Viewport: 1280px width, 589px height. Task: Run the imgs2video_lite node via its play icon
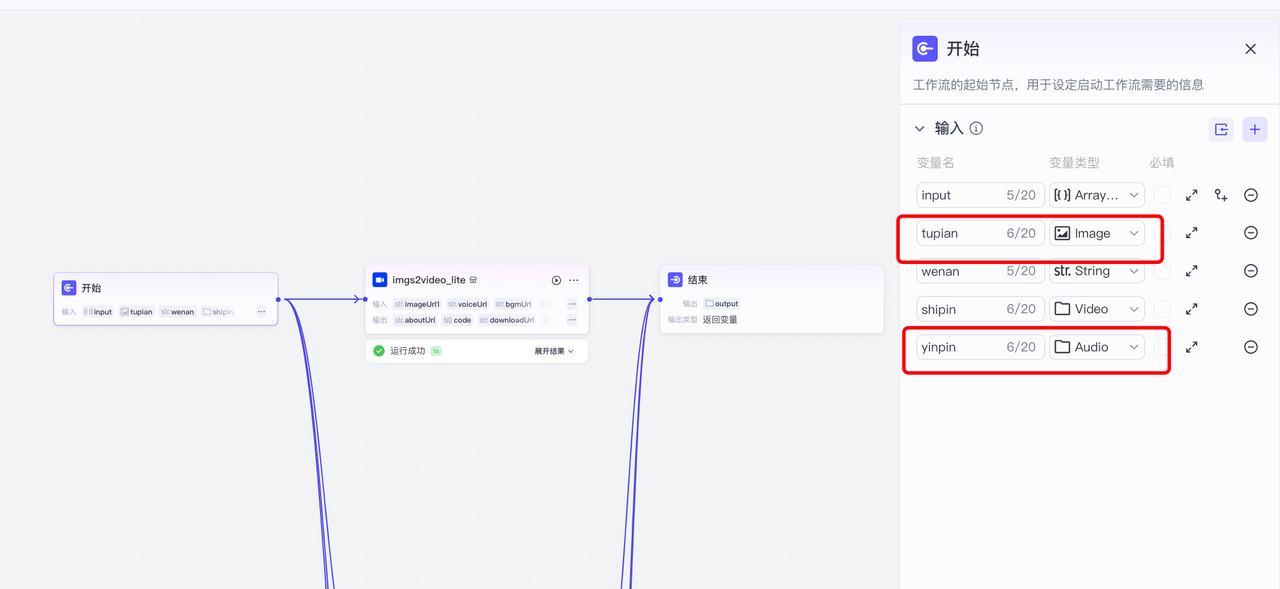[x=555, y=280]
